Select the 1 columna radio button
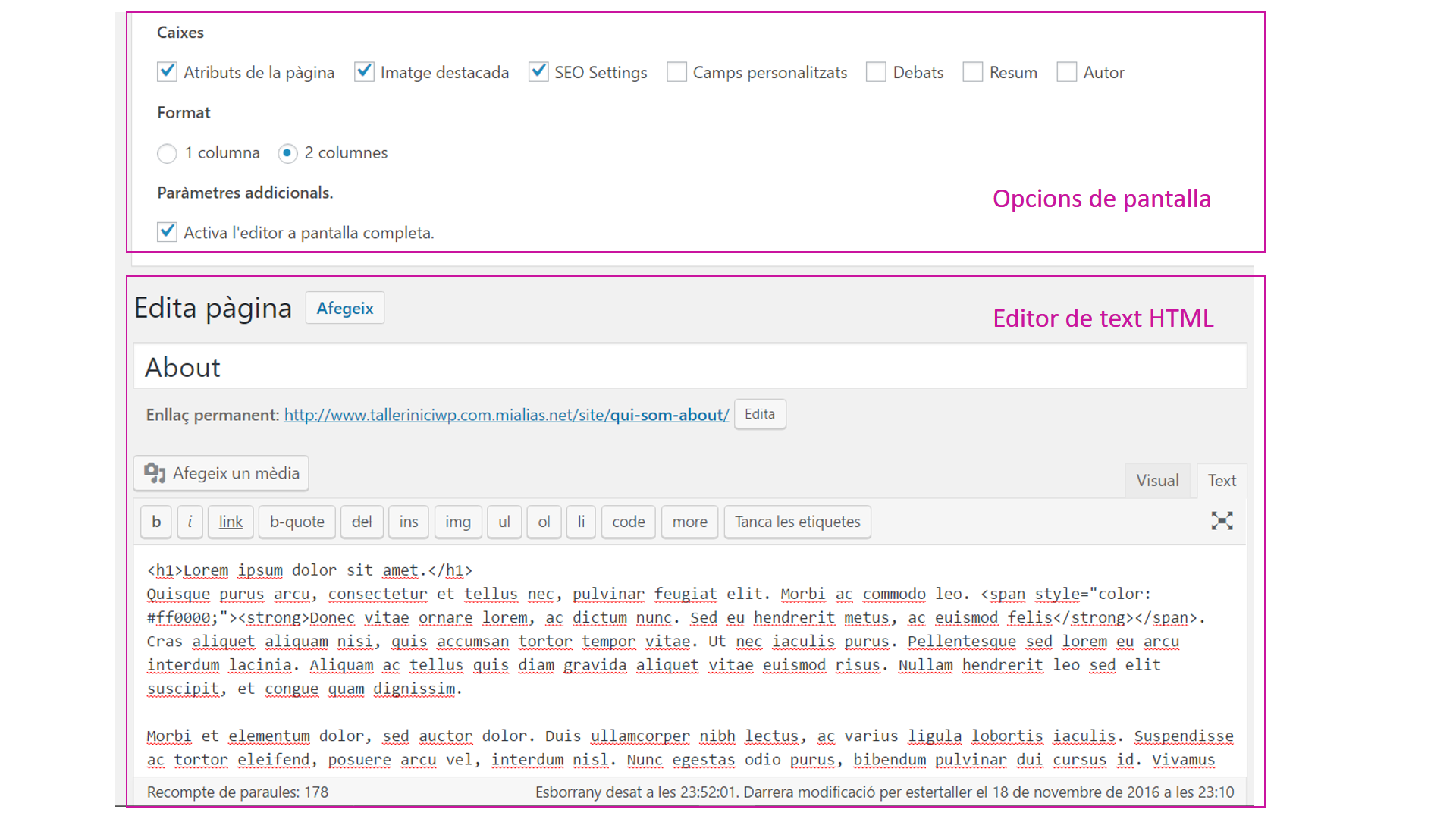Image resolution: width=1456 pixels, height=819 pixels. 167,153
